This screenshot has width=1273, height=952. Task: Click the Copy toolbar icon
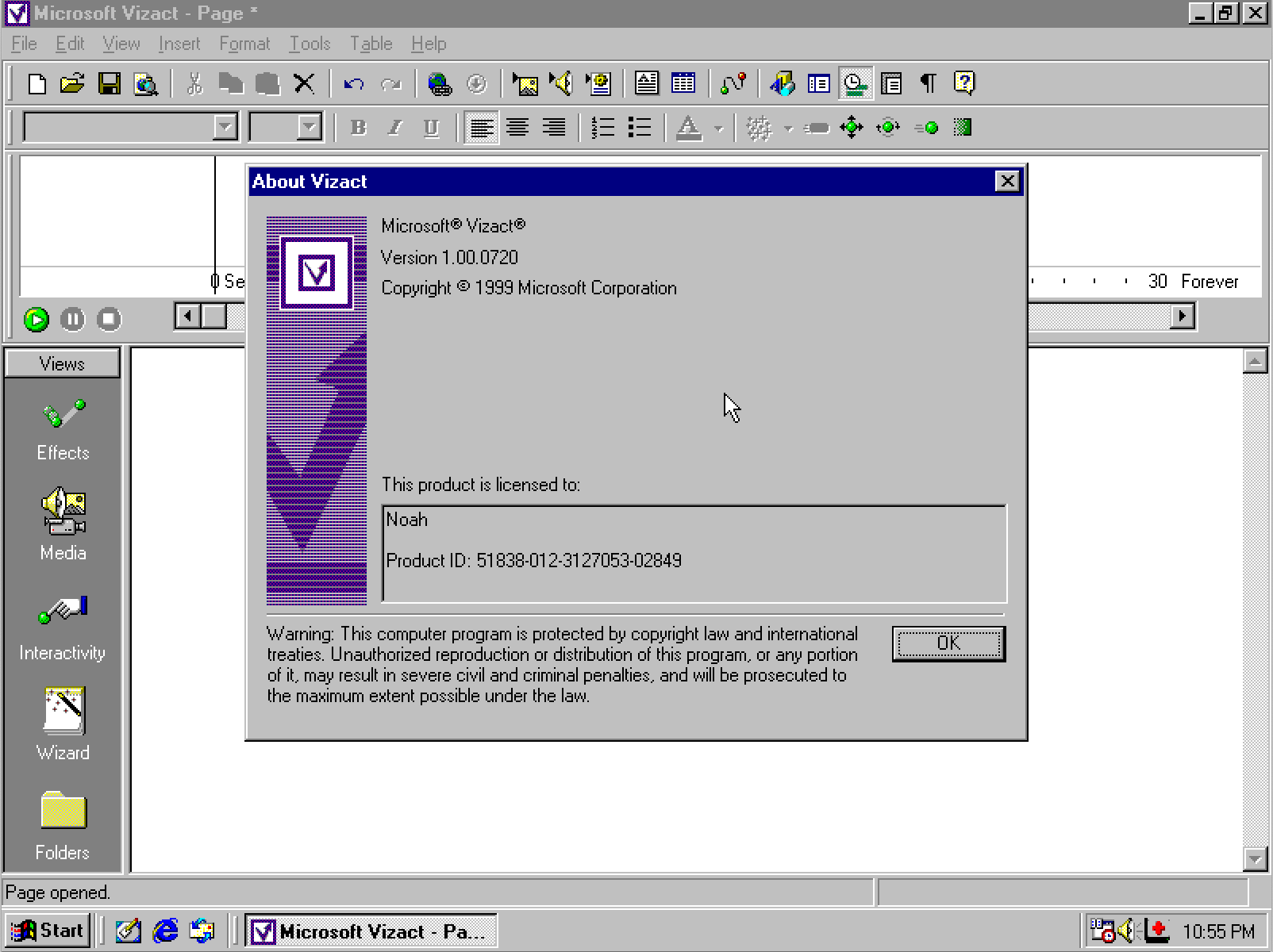231,83
